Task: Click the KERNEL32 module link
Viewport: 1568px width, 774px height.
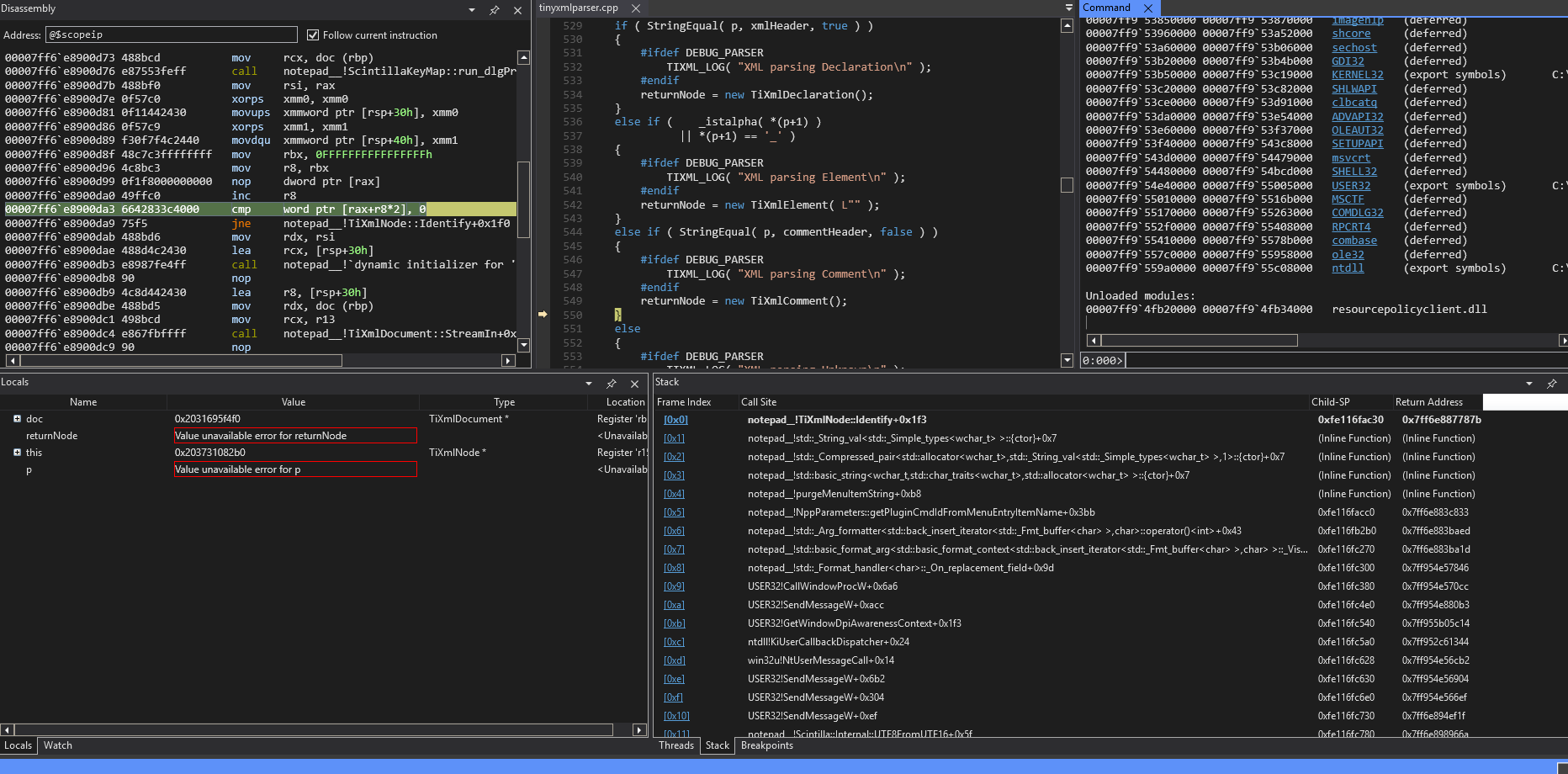Action: [1357, 75]
